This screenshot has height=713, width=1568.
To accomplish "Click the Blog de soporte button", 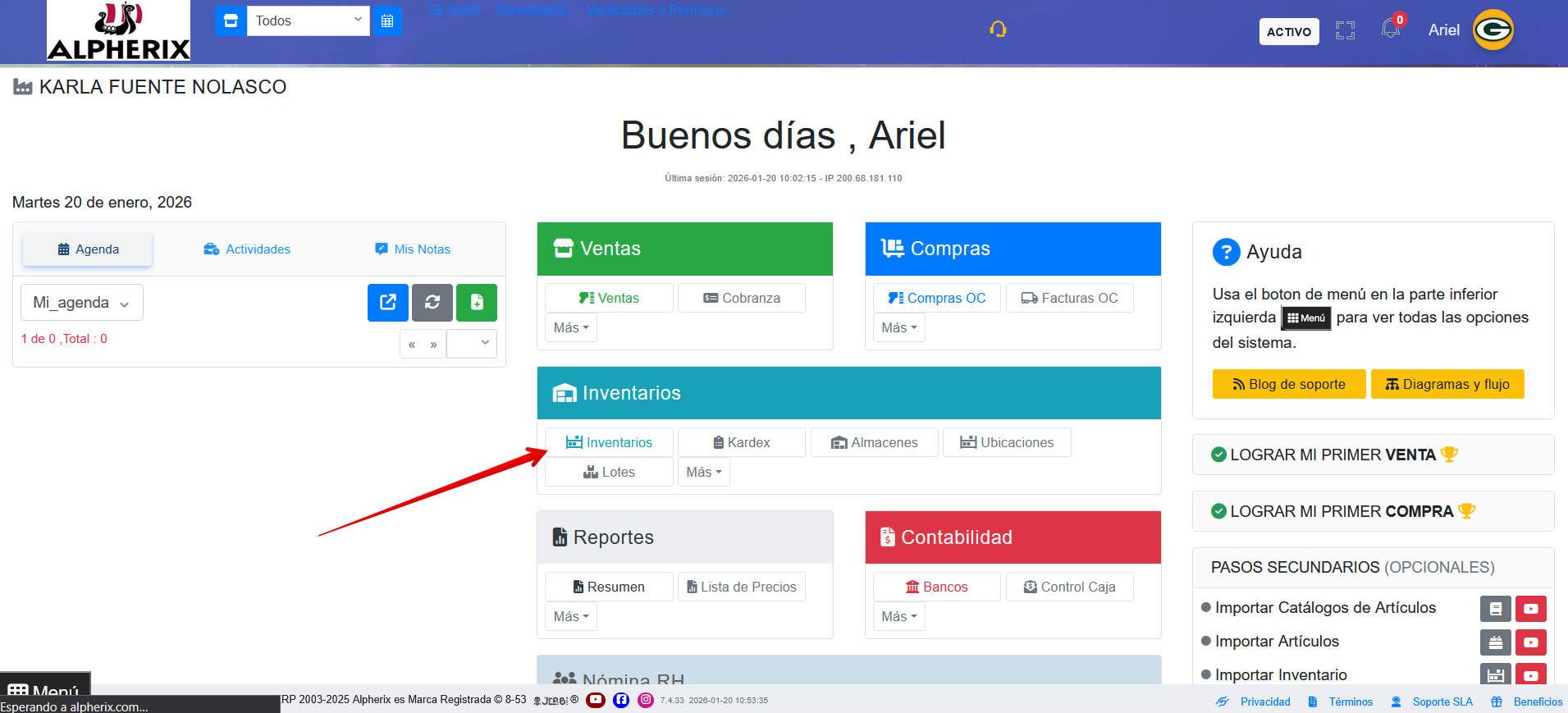I will point(1288,384).
